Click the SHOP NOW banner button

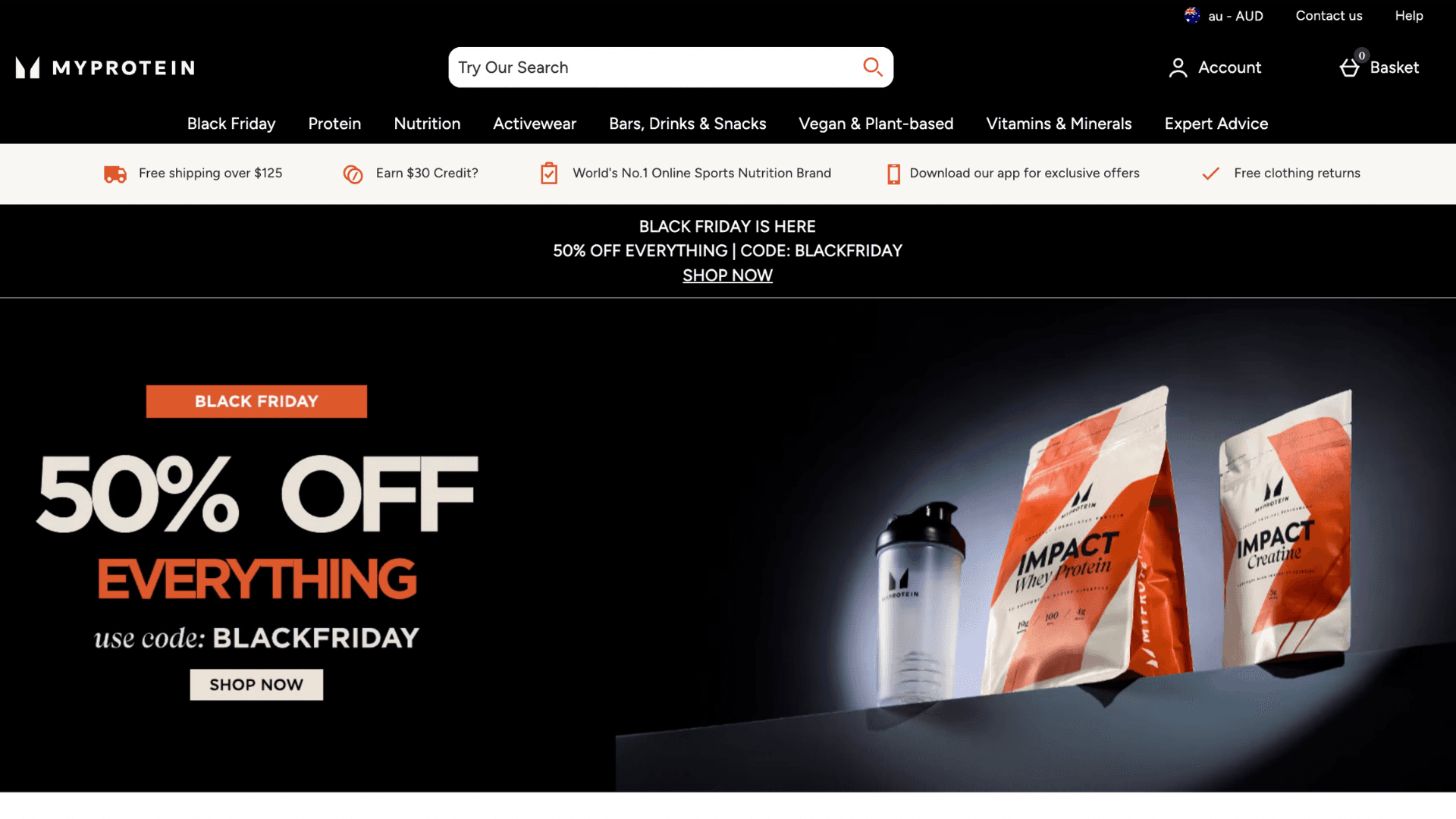[x=256, y=685]
